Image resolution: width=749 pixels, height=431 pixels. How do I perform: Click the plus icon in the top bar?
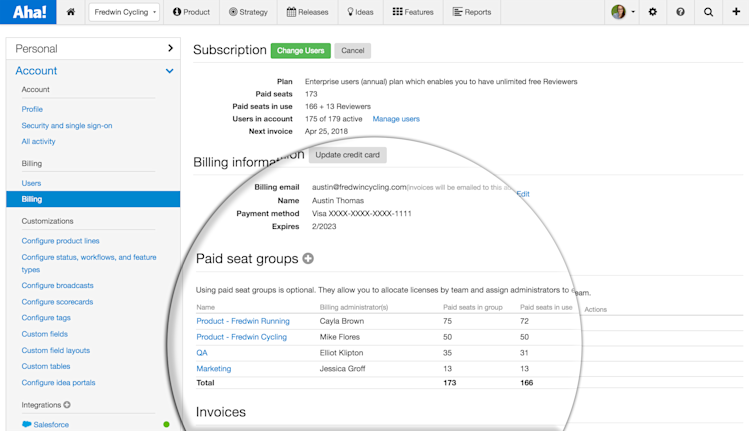point(736,12)
